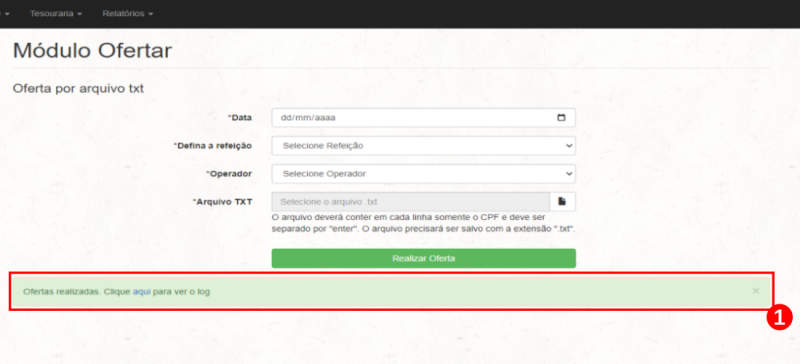
Task: Open the calendar picker icon in Data field
Action: point(561,117)
